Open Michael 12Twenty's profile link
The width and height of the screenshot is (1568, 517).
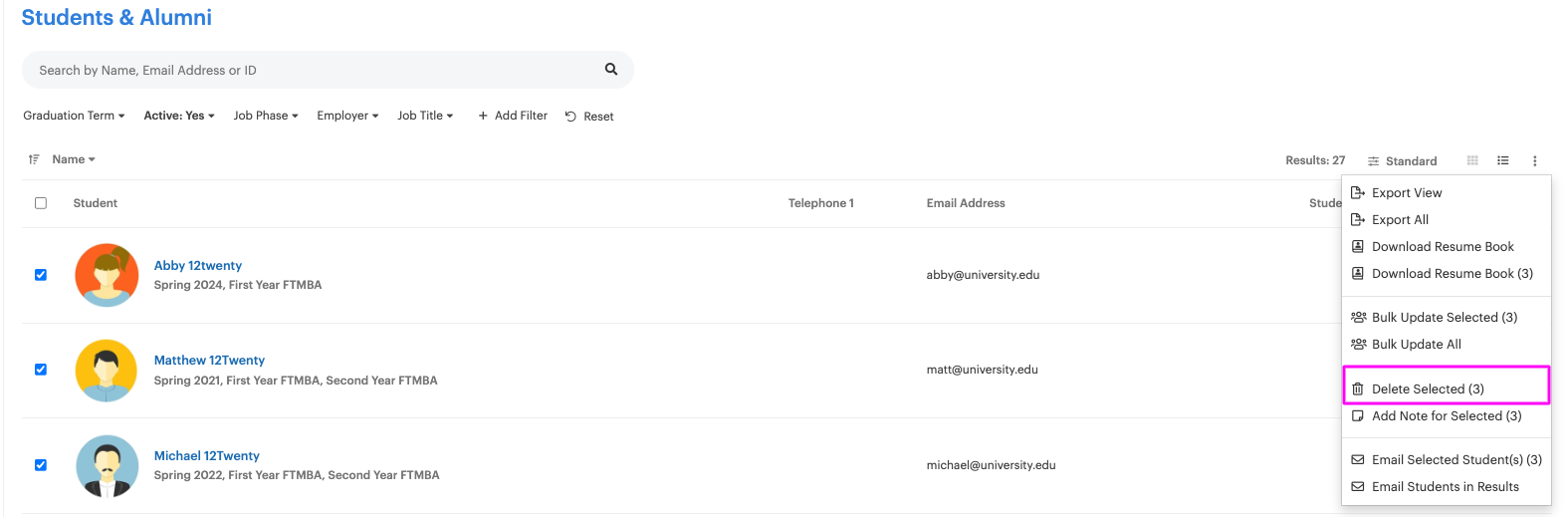[x=206, y=455]
